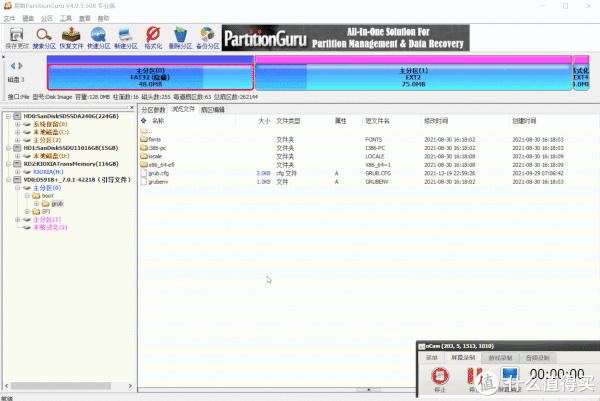Select the small EXT4 partition block at right
Screen dimensions: 600x401
point(581,77)
